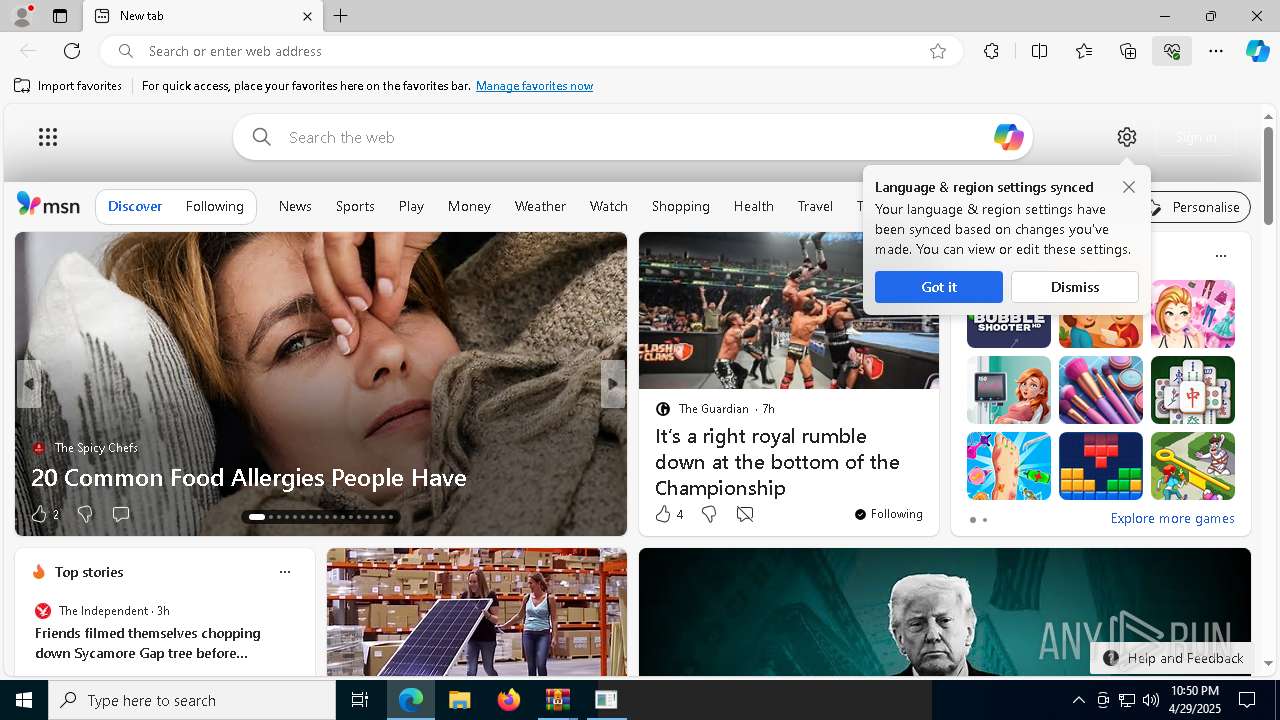The width and height of the screenshot is (1280, 720).
Task: Click Got it in sync popup
Action: (x=939, y=287)
